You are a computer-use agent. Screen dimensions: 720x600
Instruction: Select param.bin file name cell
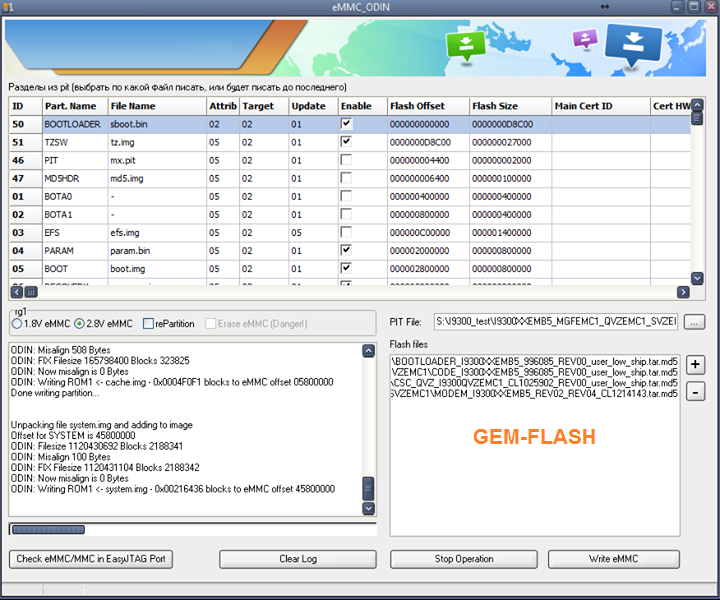[157, 251]
